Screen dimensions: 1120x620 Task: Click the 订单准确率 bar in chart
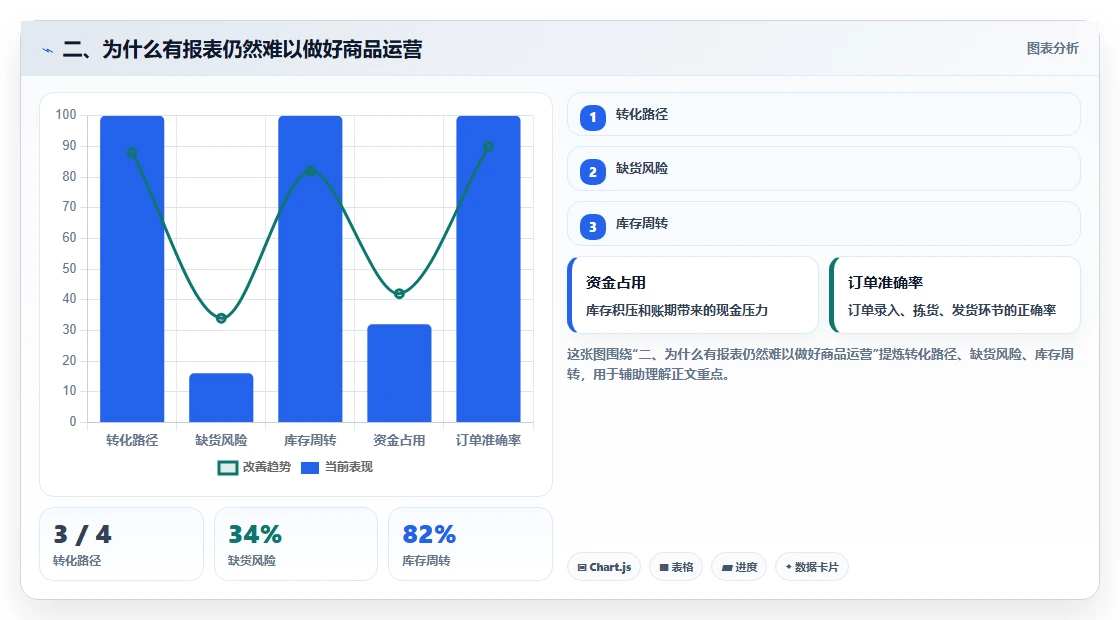pos(489,269)
